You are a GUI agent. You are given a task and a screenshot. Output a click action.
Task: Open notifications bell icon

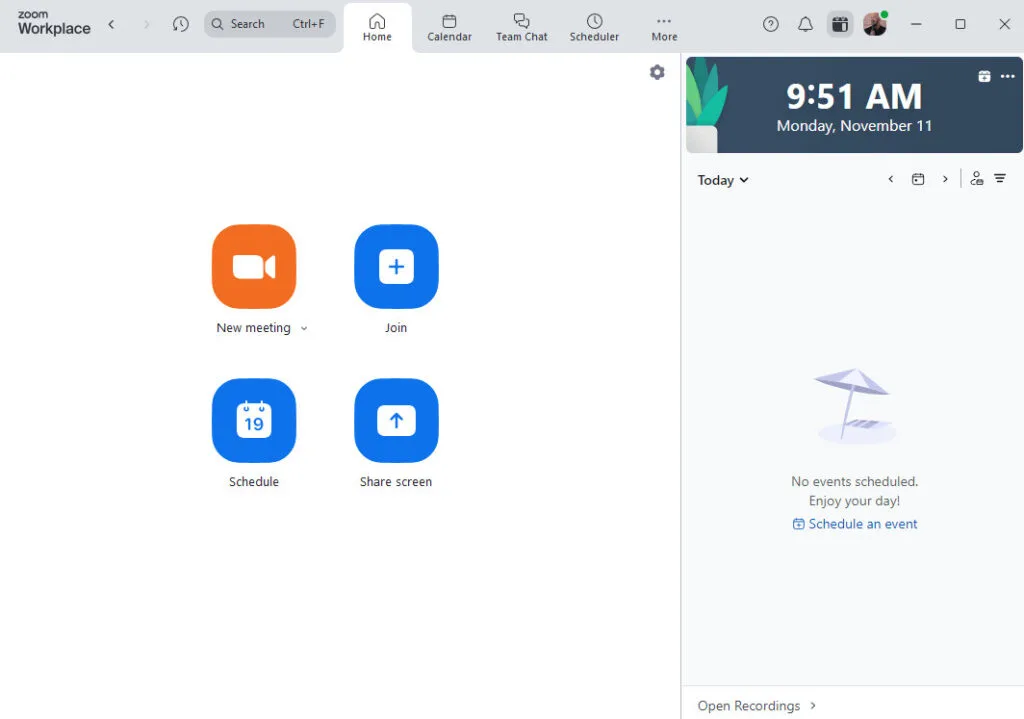tap(805, 24)
